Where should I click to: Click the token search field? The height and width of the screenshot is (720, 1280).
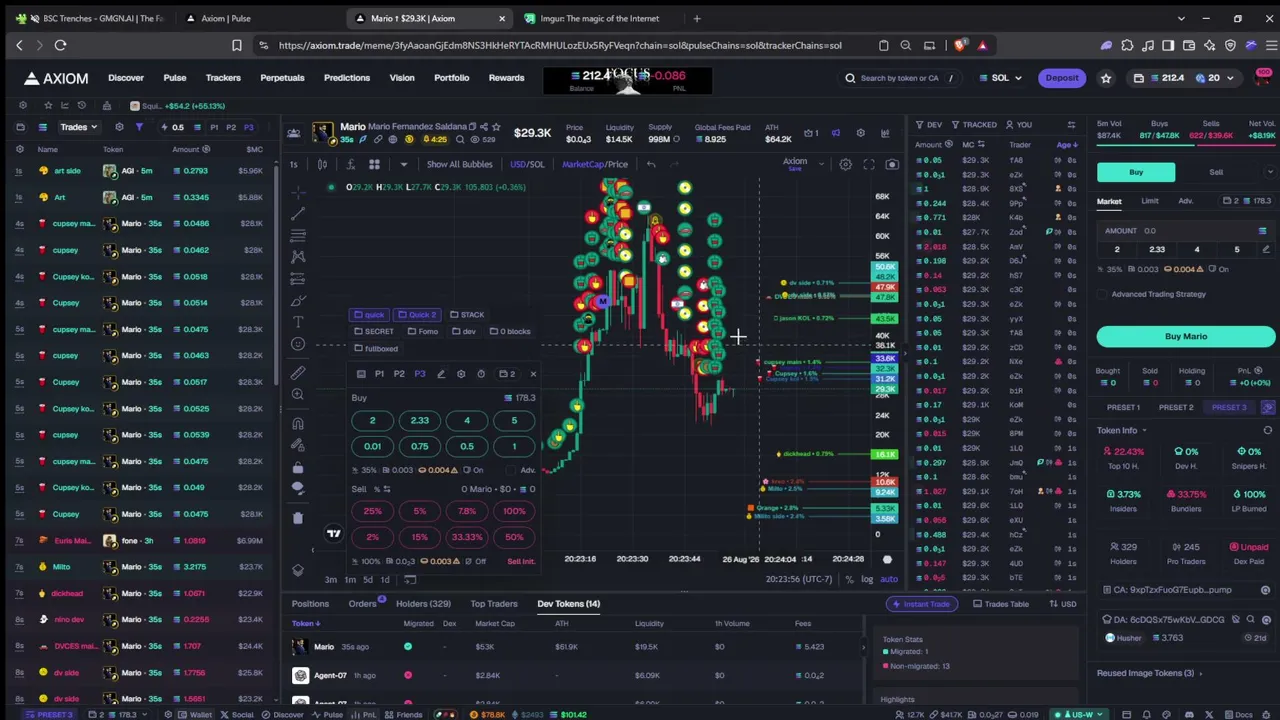click(x=900, y=78)
